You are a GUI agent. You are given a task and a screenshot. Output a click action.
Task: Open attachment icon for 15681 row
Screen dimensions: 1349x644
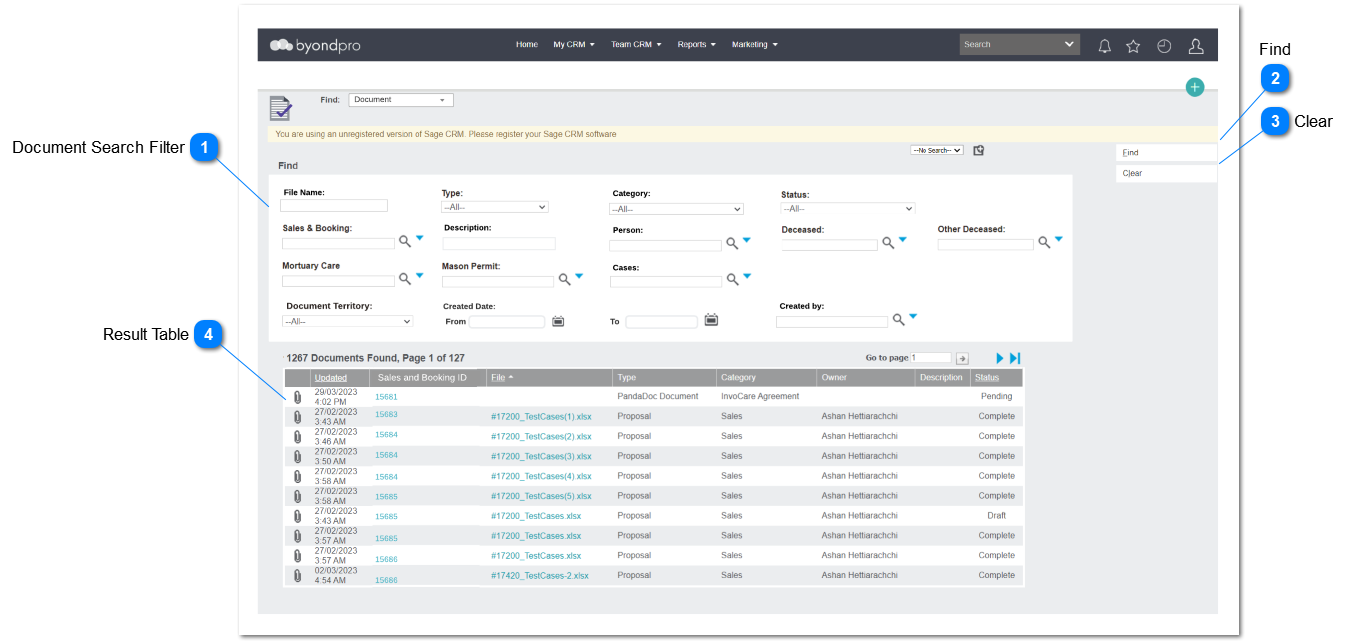(x=297, y=397)
